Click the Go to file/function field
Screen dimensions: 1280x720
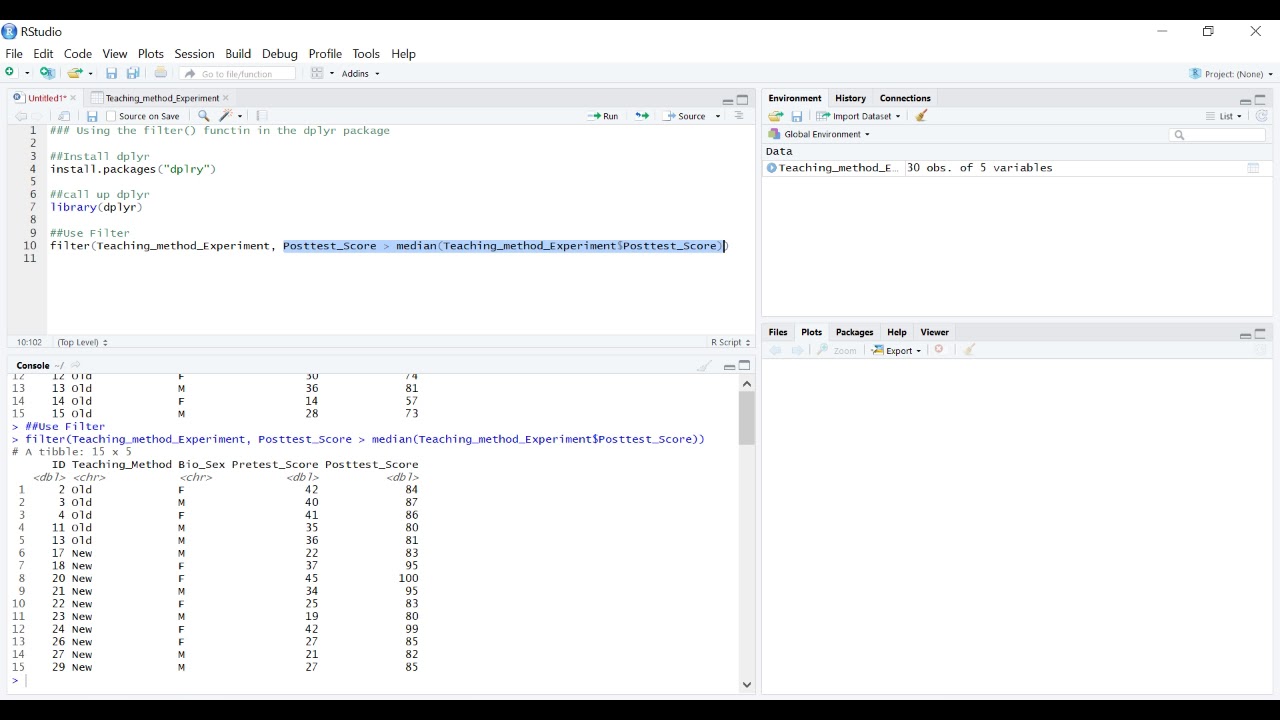click(x=238, y=74)
